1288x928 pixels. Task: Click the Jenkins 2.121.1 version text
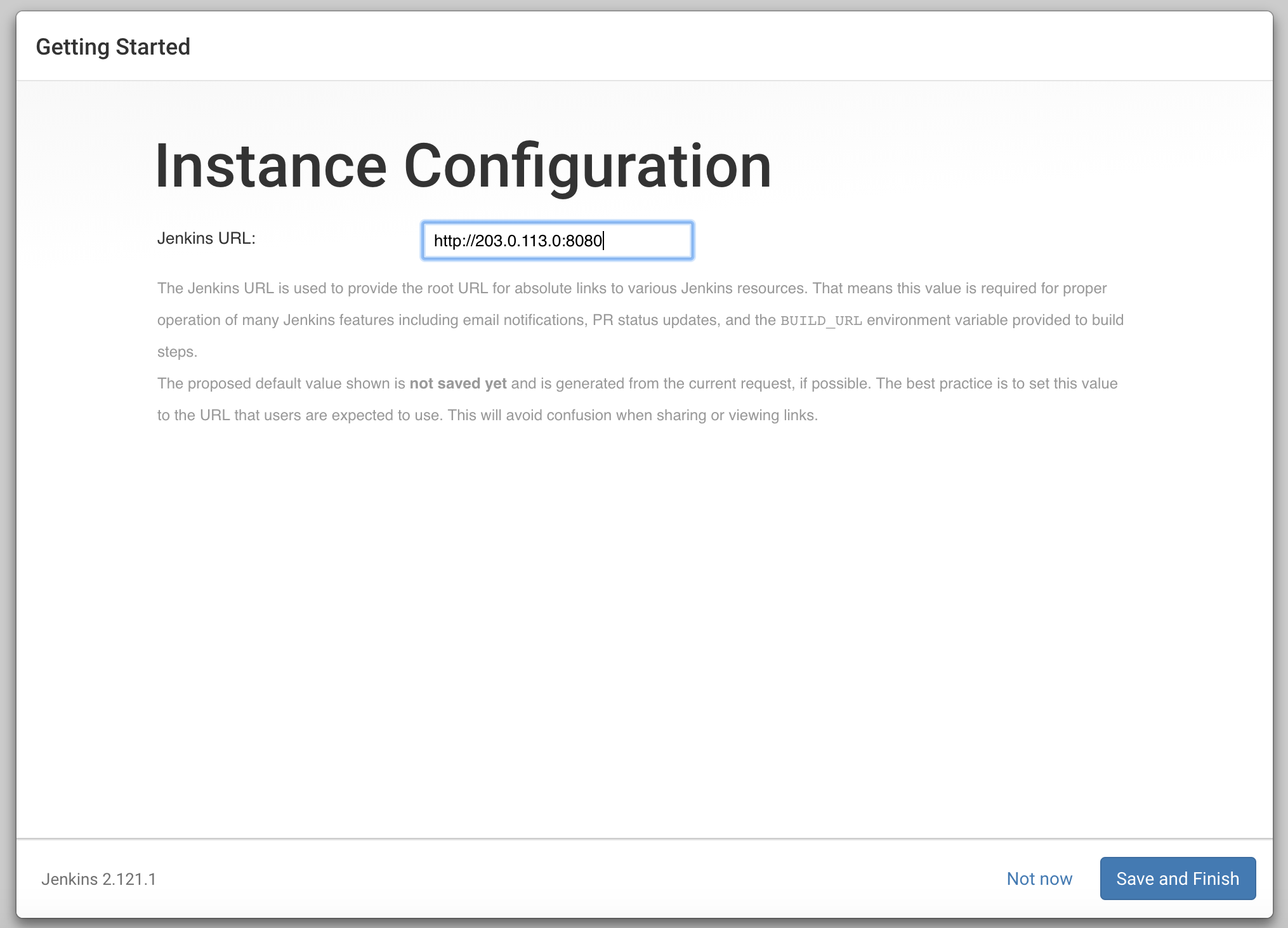pyautogui.click(x=98, y=879)
